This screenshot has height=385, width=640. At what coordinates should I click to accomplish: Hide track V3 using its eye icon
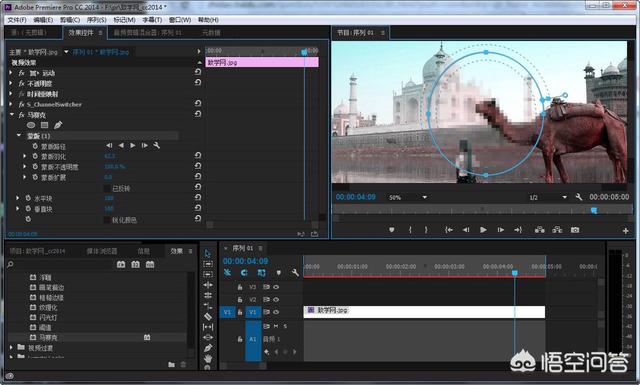[276, 287]
